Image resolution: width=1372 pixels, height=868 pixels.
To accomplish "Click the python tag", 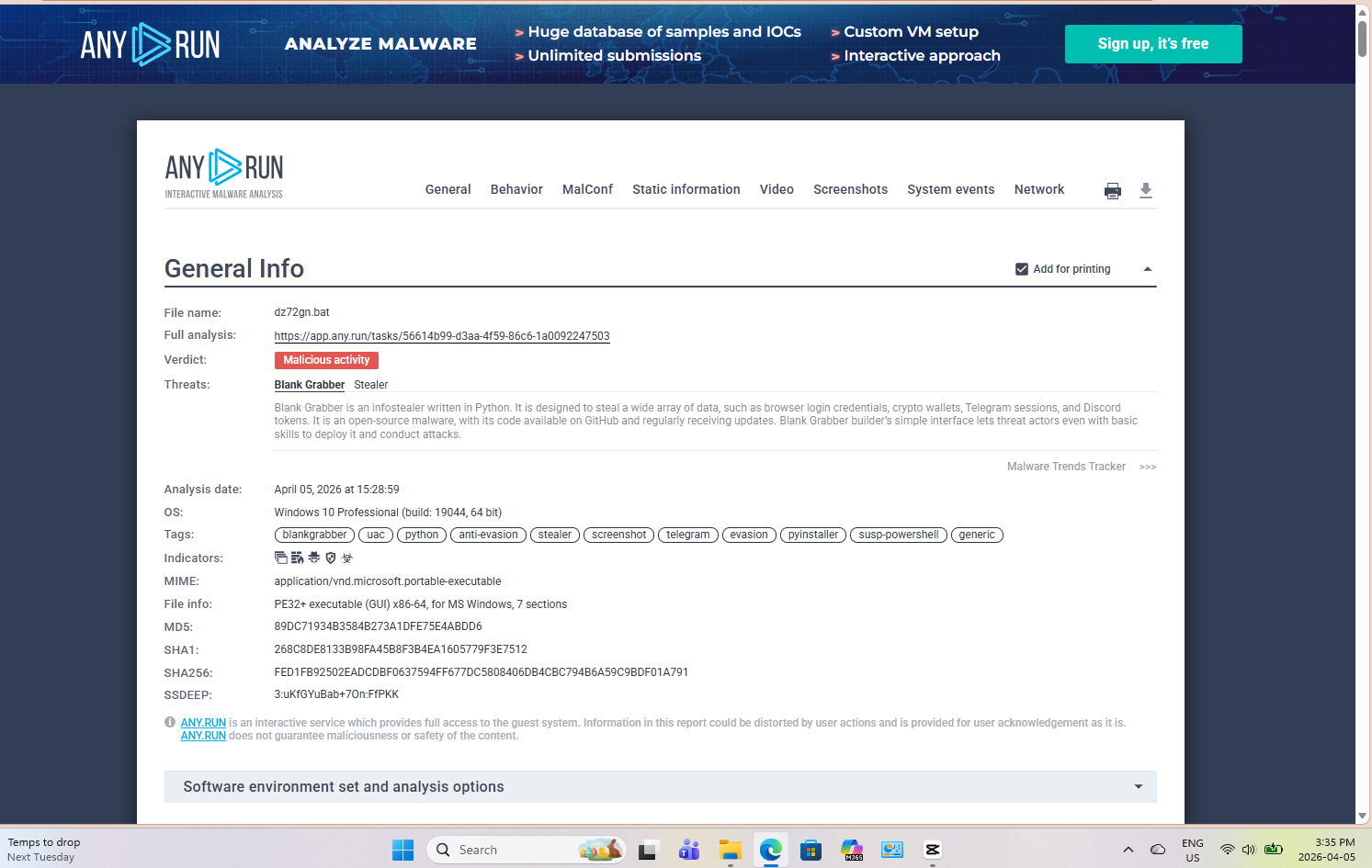I will click(422, 535).
